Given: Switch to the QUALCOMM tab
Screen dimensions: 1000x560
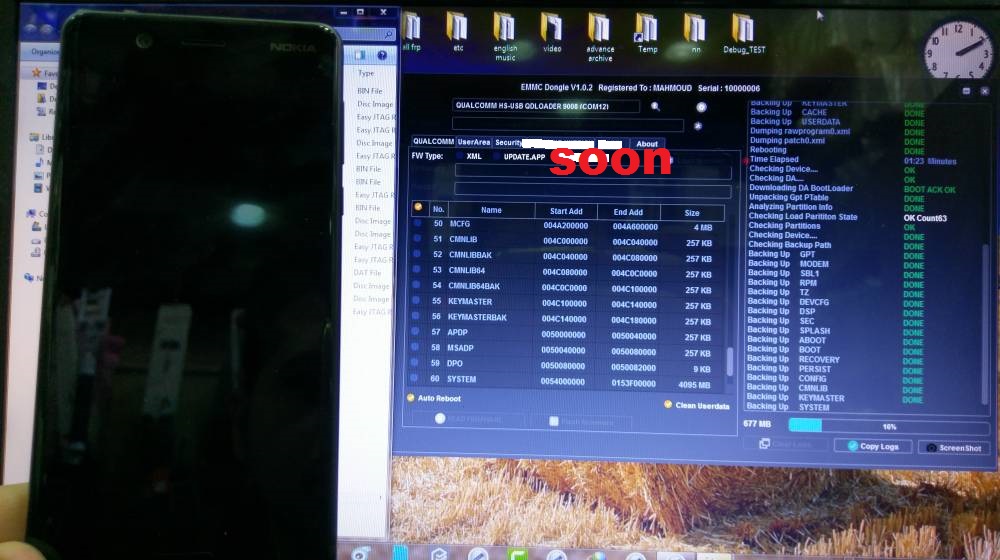Looking at the screenshot, I should point(433,142).
